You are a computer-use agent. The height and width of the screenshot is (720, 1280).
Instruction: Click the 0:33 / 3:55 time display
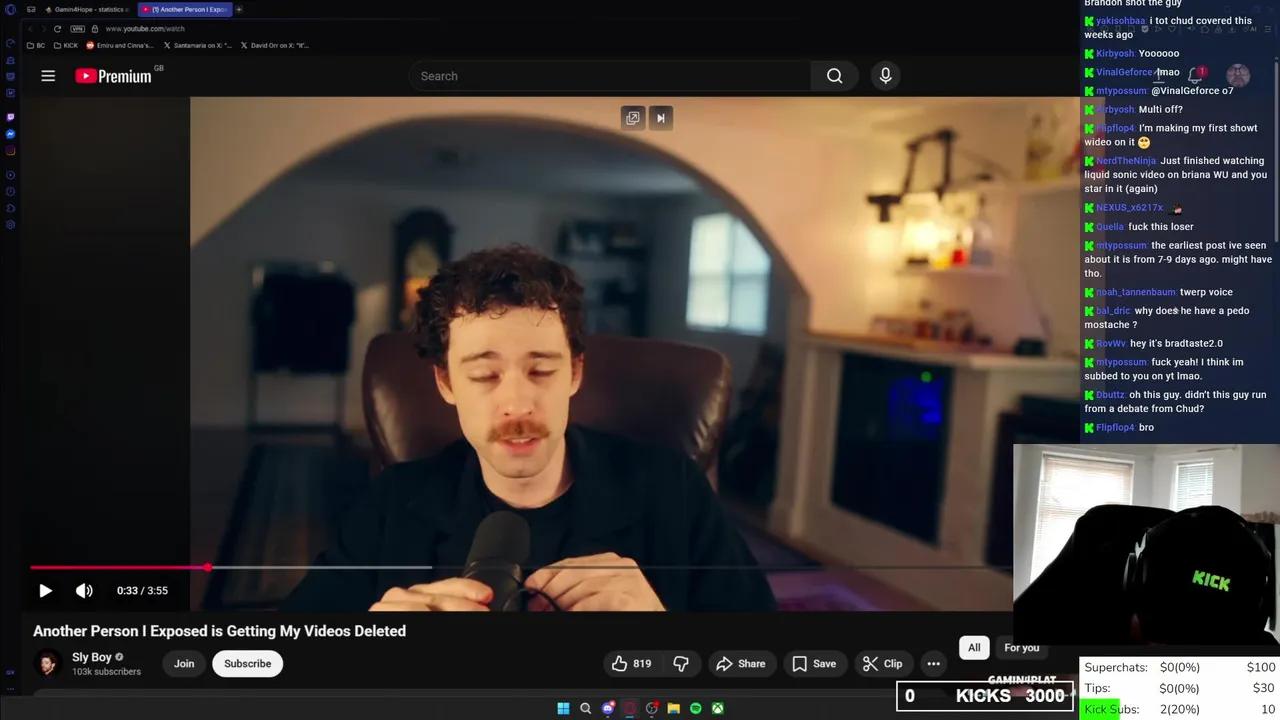point(142,591)
